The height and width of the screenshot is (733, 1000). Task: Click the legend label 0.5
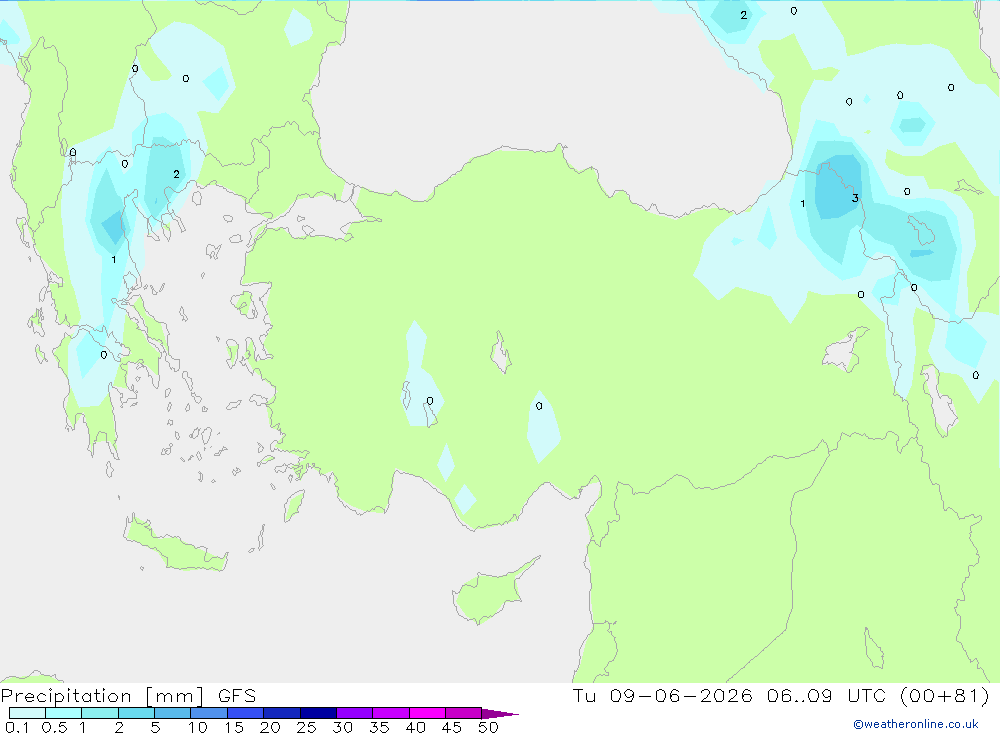coord(54,727)
